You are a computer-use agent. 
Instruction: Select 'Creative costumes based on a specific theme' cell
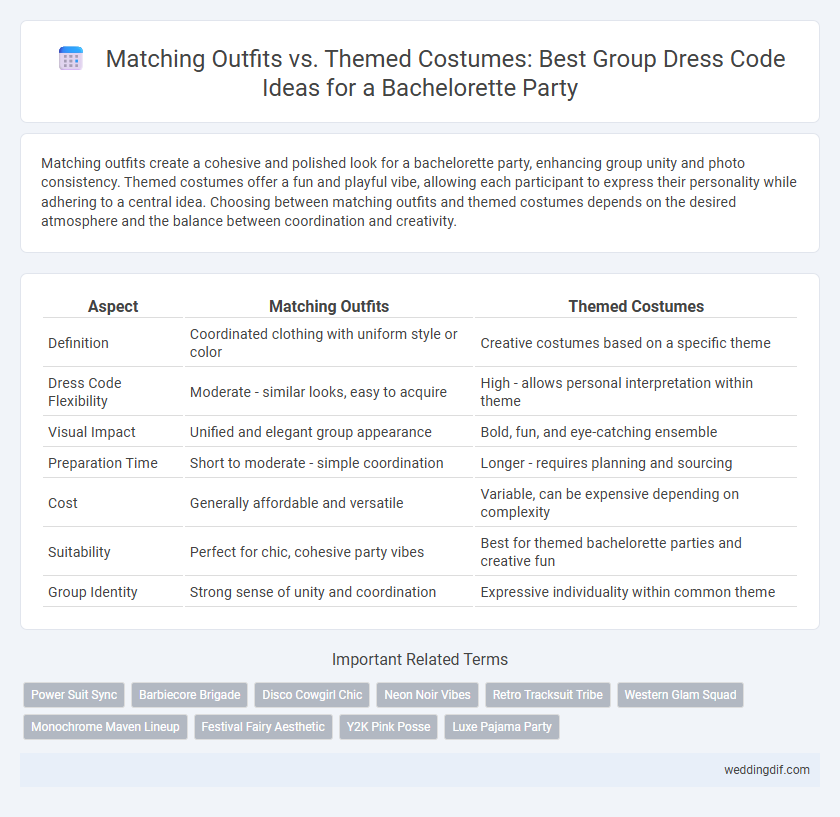[636, 343]
